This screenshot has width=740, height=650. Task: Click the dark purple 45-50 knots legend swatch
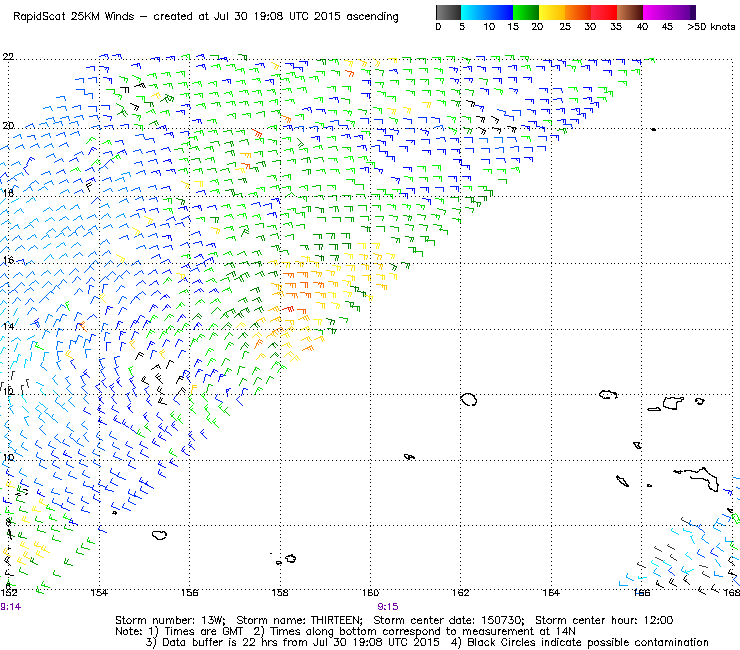click(682, 12)
